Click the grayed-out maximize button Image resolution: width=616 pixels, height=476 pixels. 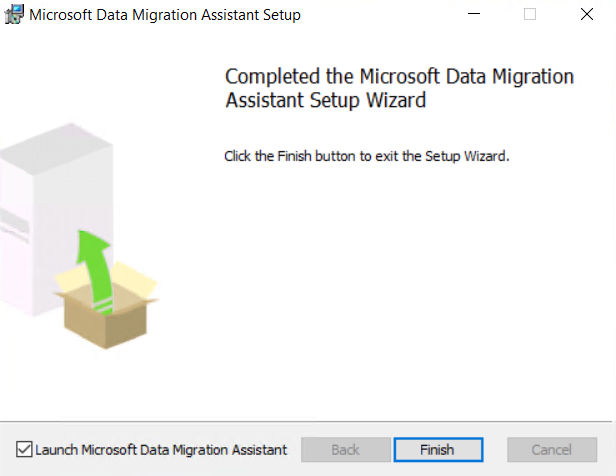(x=530, y=15)
